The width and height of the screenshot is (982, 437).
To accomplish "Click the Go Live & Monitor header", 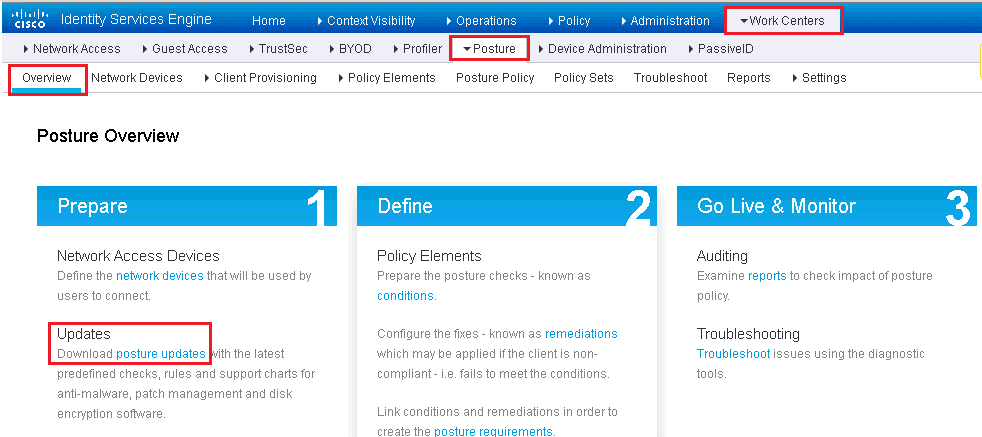I will click(x=827, y=206).
